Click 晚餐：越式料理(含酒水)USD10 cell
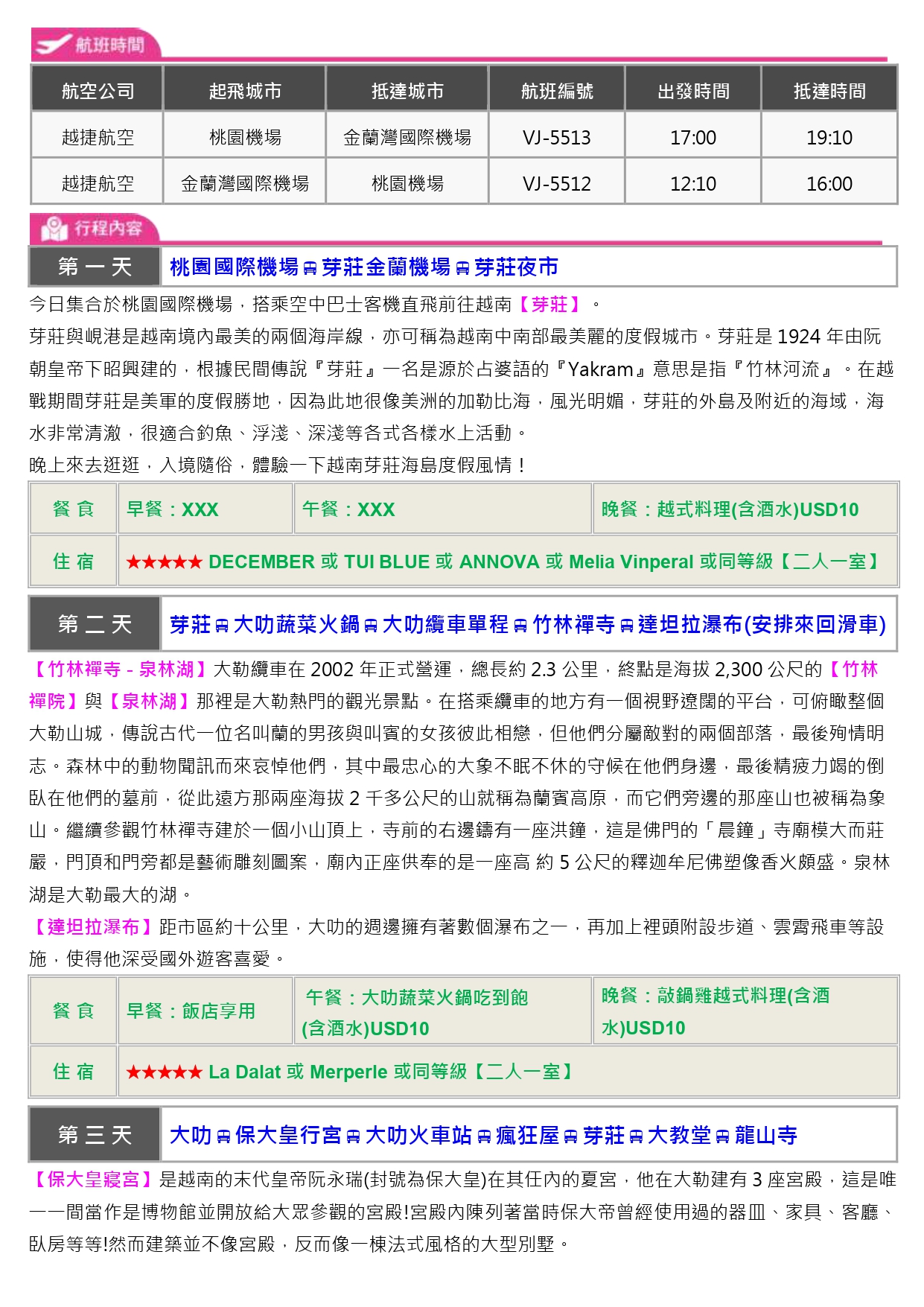924x1307 pixels. [x=745, y=509]
